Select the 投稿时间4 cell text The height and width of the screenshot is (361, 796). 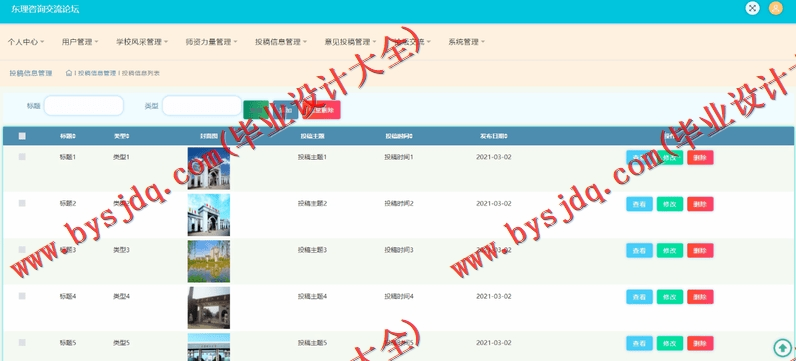click(x=399, y=296)
